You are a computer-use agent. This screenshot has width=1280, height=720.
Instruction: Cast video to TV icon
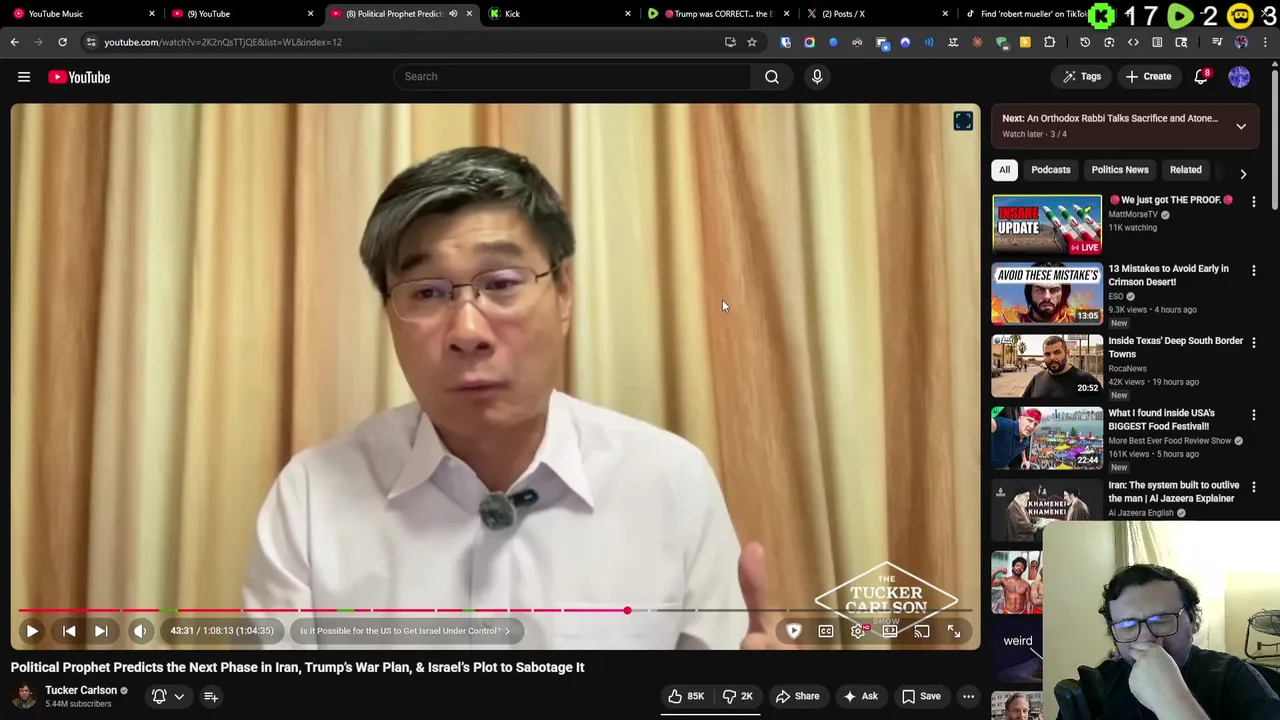(922, 631)
